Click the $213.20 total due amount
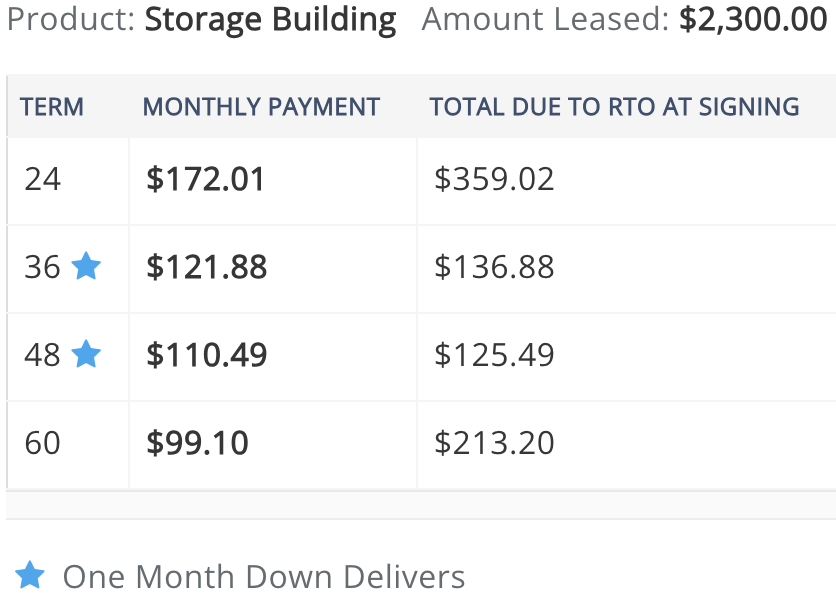This screenshot has width=836, height=604. click(494, 442)
